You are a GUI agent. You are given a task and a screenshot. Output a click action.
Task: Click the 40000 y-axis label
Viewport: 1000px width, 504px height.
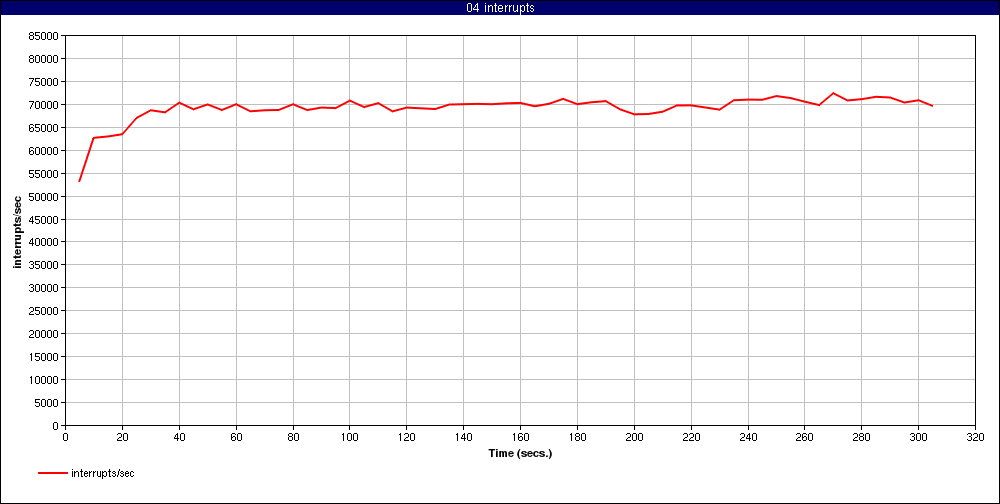(x=44, y=242)
